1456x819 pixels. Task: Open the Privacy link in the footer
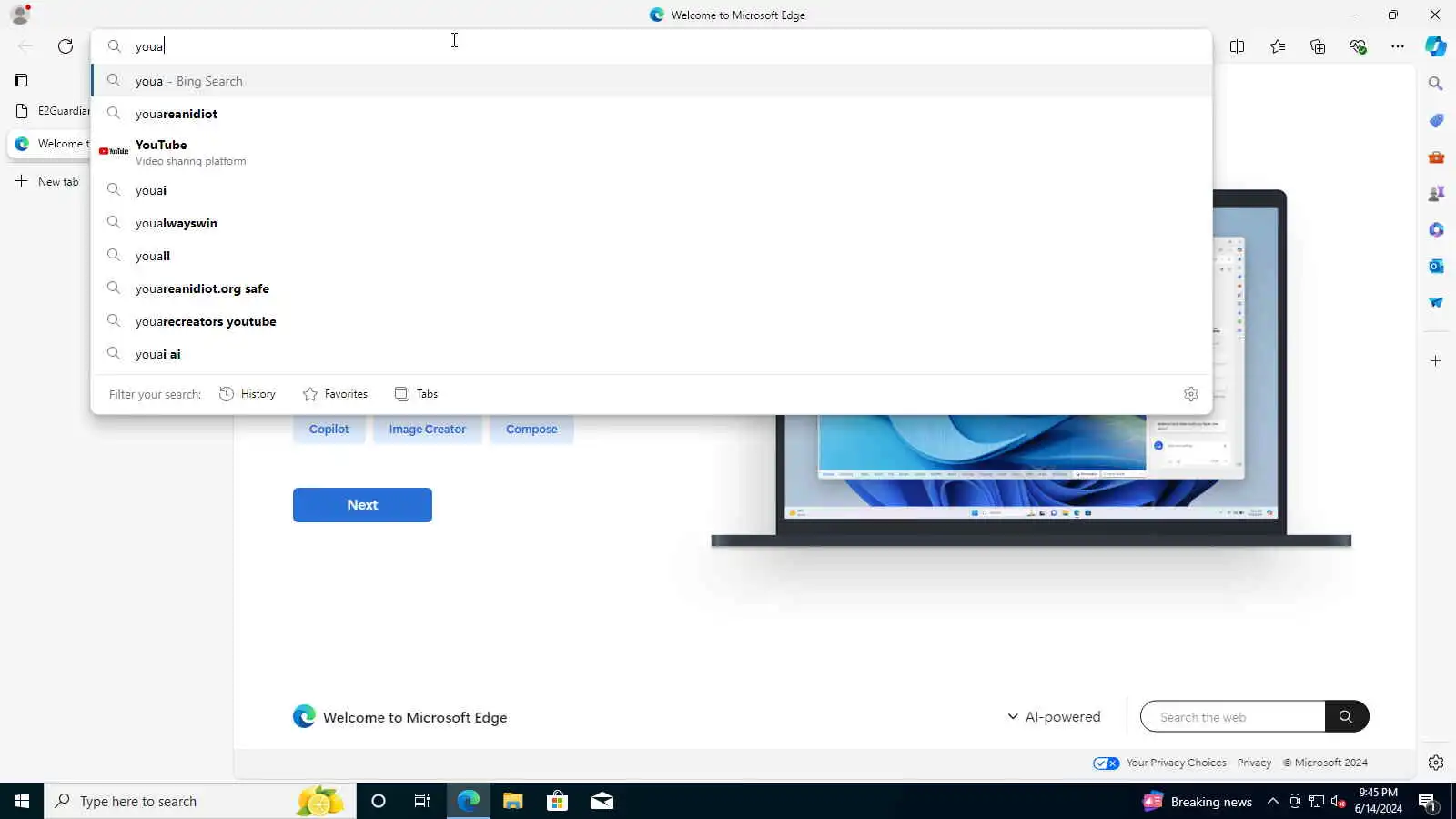[1254, 763]
